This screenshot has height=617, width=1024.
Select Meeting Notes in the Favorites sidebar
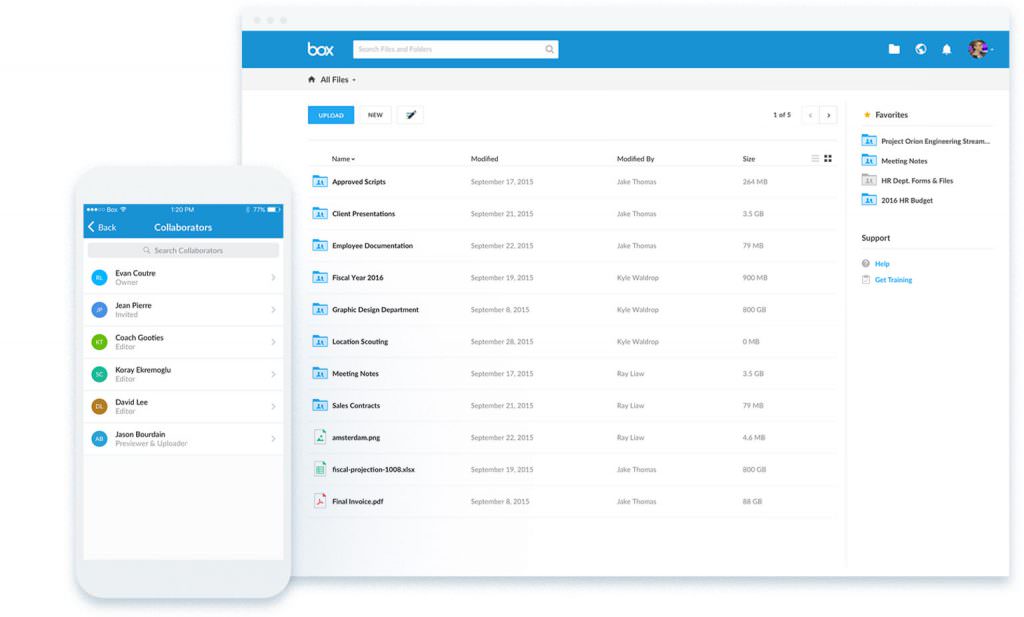point(902,160)
